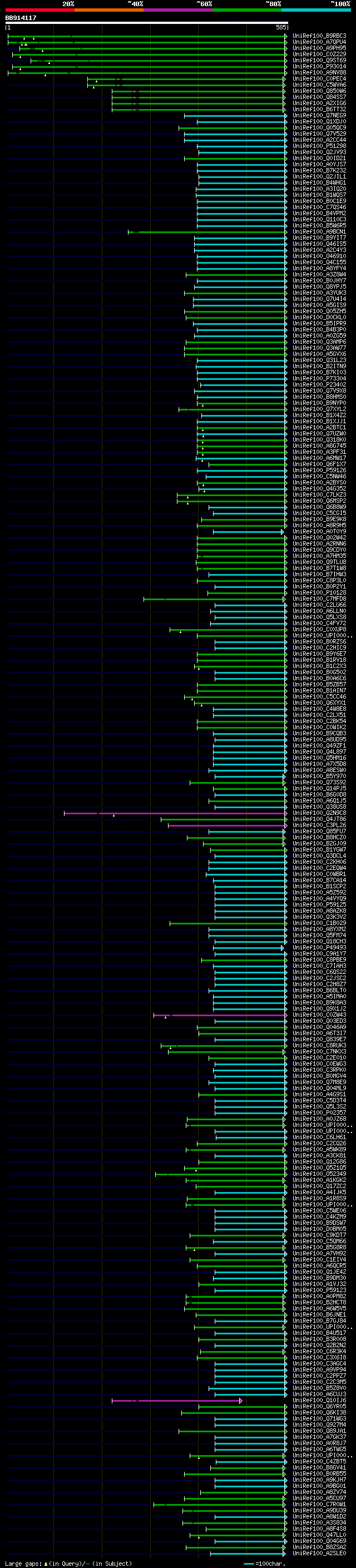This screenshot has height=1568, width=356.
Task: Click the cyan ~100% identity legend bar
Action: [x=317, y=10]
